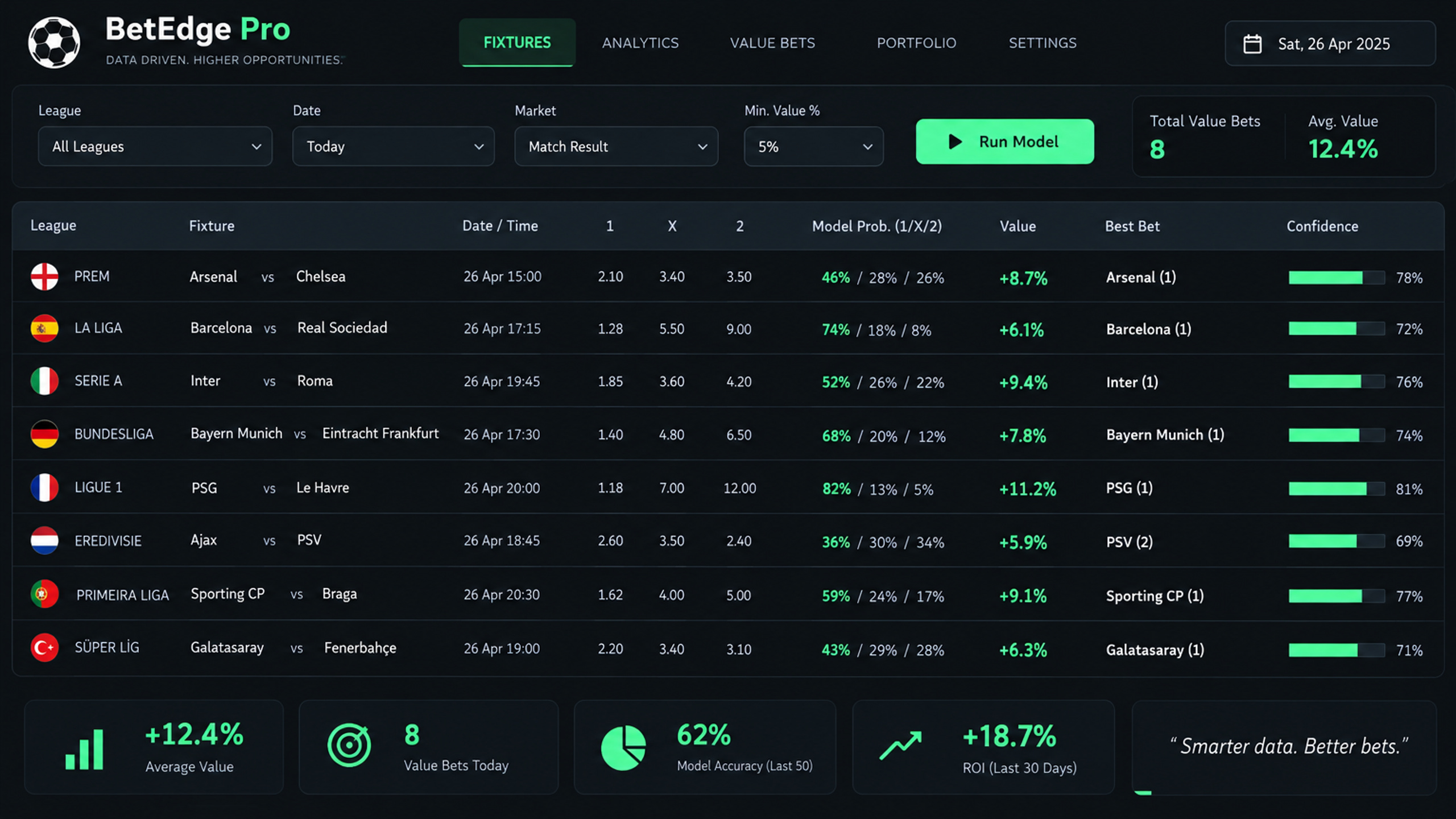Screen dimensions: 1456x819
Task: Click the Netherlands flag icon for EREDIVISIE
Action: 44,540
